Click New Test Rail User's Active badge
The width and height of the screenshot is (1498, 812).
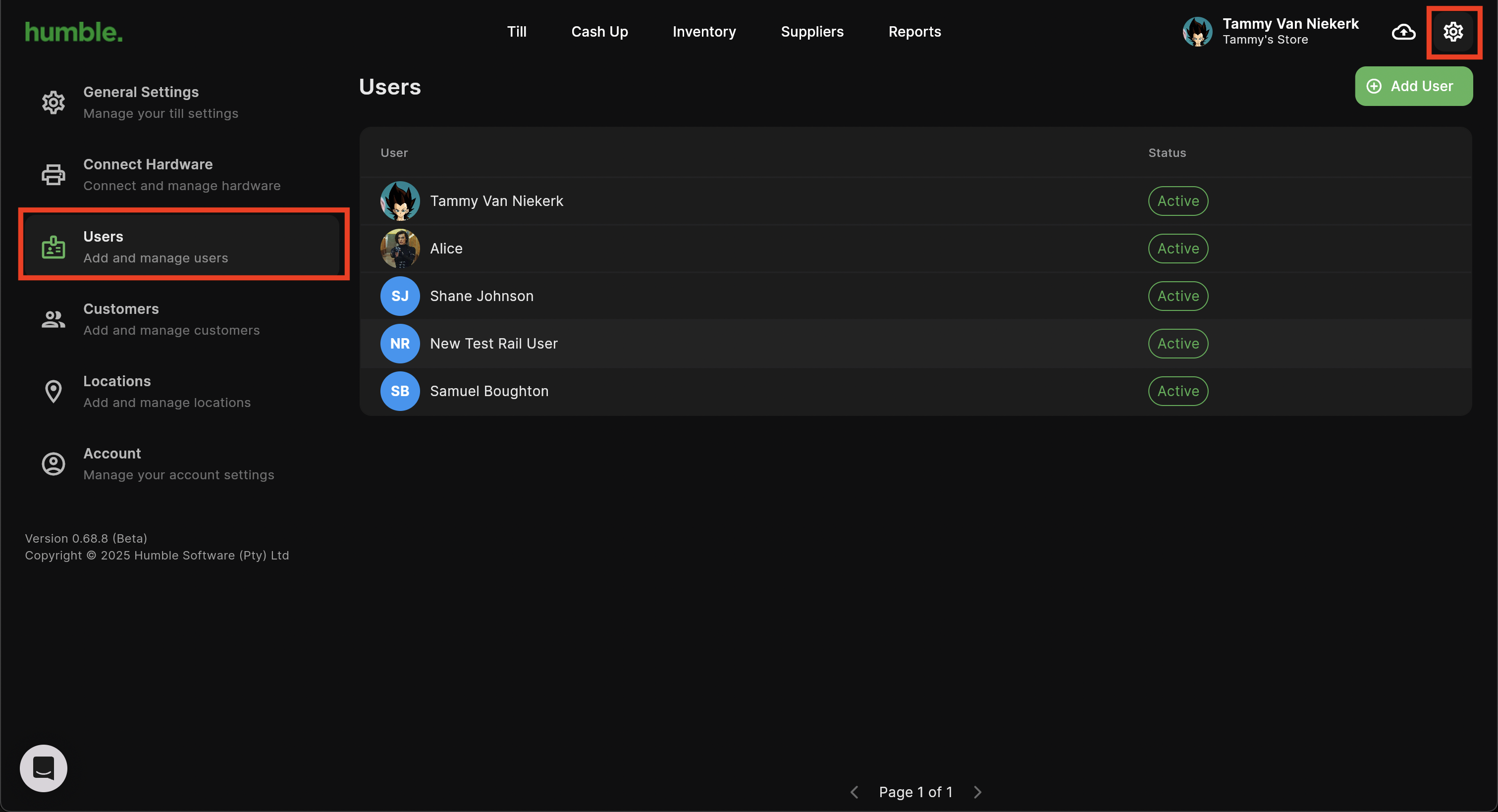pos(1178,344)
